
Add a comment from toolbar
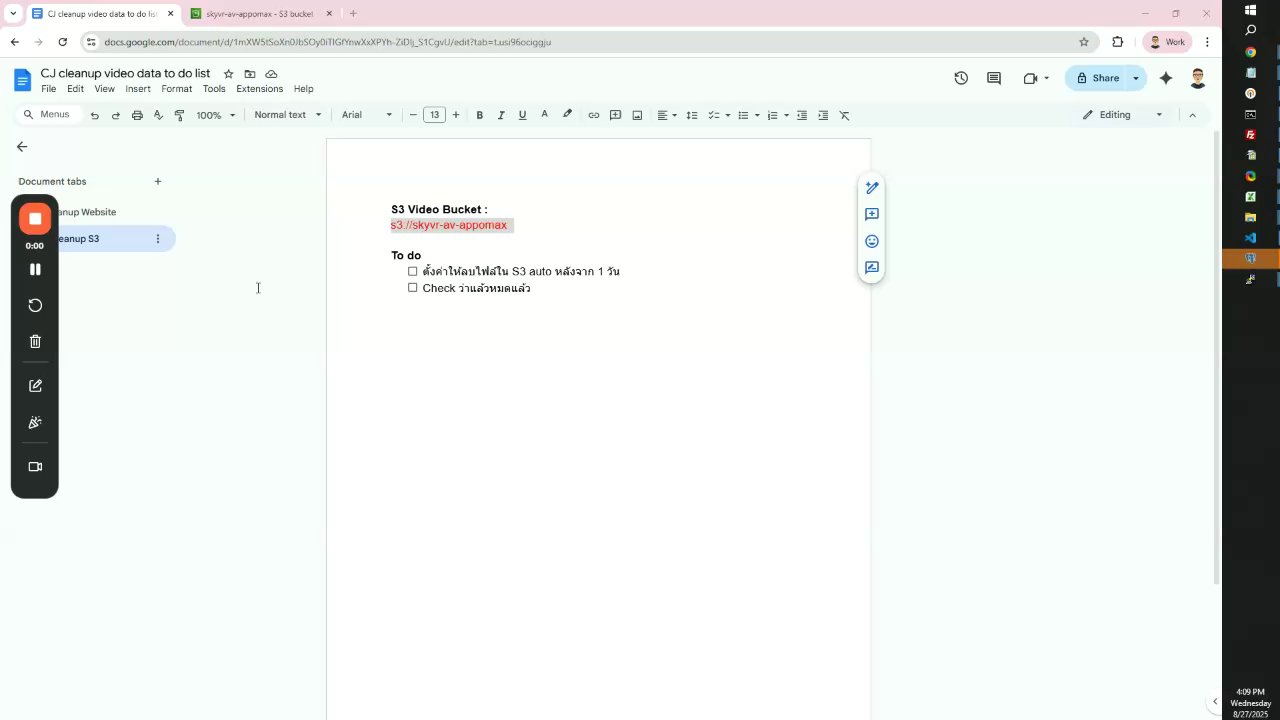pyautogui.click(x=615, y=115)
